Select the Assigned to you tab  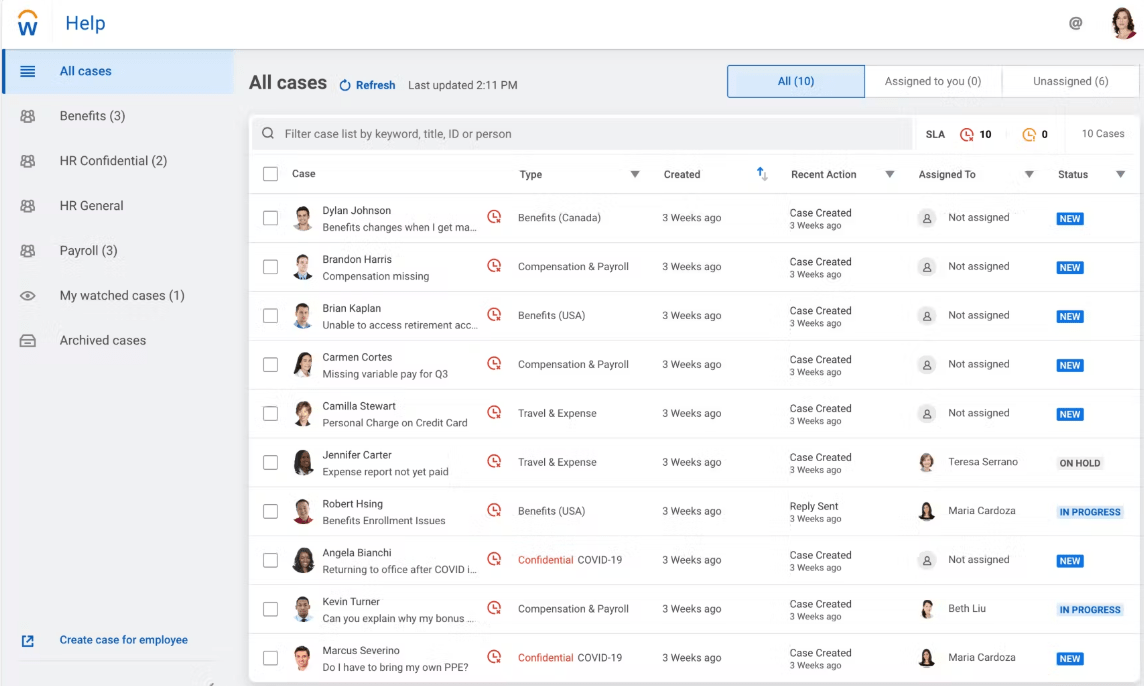pos(933,81)
